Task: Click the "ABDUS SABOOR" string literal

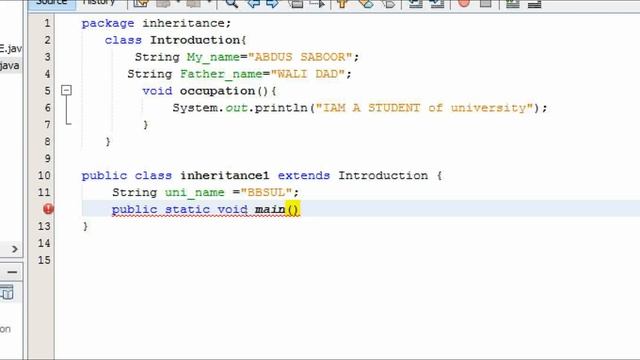Action: pyautogui.click(x=300, y=57)
